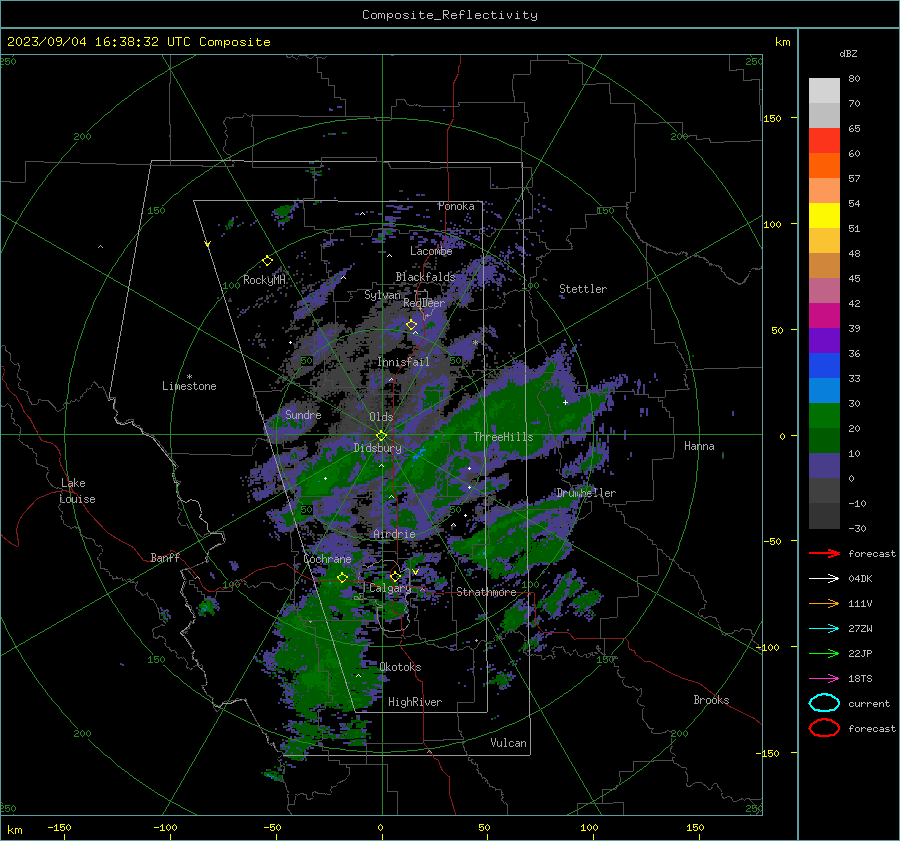Click the 150 y-axis tick label
The image size is (900, 841).
click(x=772, y=118)
